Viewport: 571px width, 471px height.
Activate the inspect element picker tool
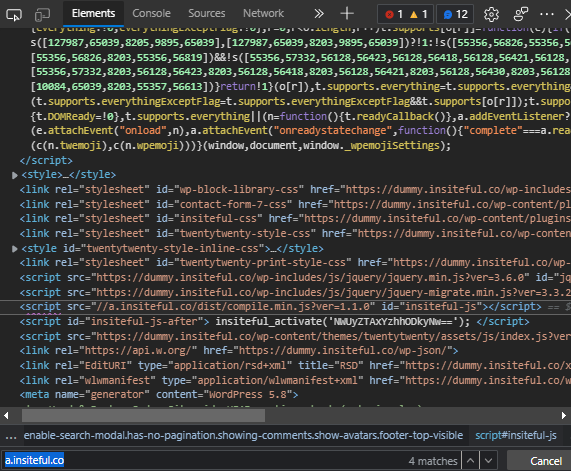pos(14,15)
